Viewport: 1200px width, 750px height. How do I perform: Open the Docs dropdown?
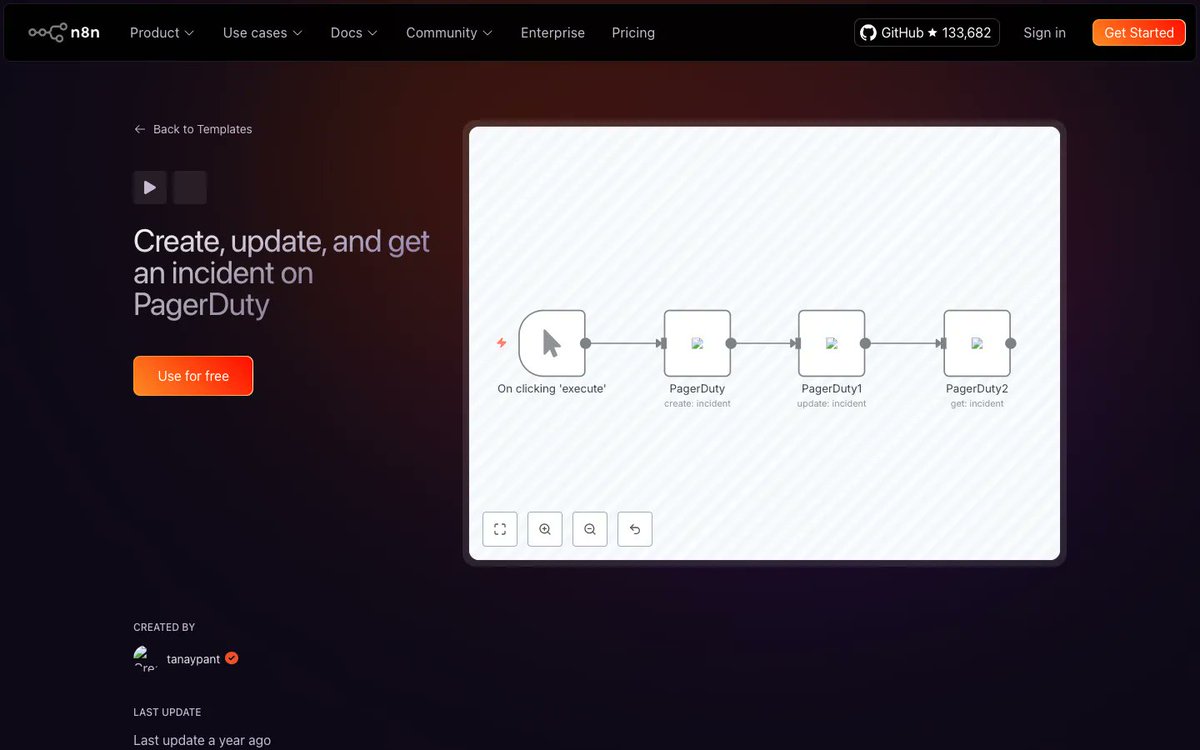point(354,33)
